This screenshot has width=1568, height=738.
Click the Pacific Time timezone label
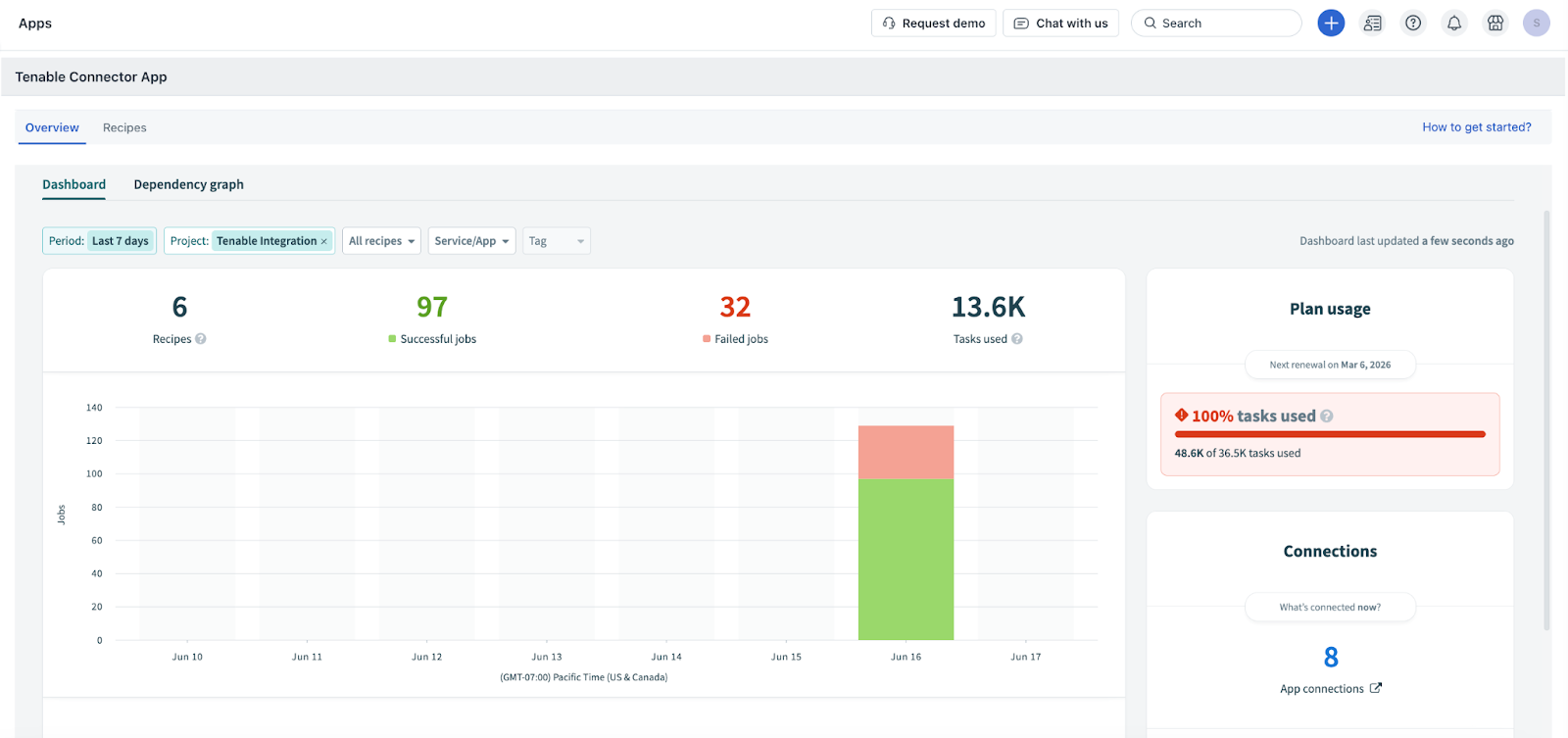584,677
